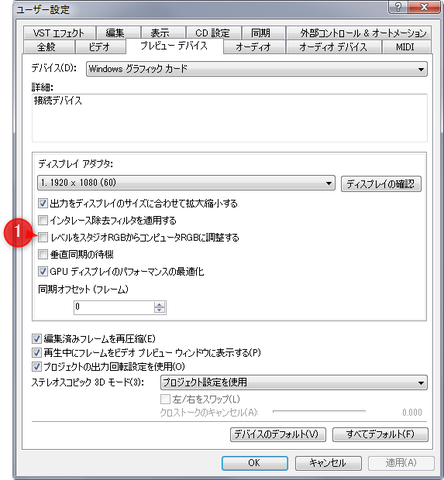444x480 pixels.
Task: Toggle プロジェクトの出力回転設定を使用 checkbox
Action: pyautogui.click(x=37, y=367)
